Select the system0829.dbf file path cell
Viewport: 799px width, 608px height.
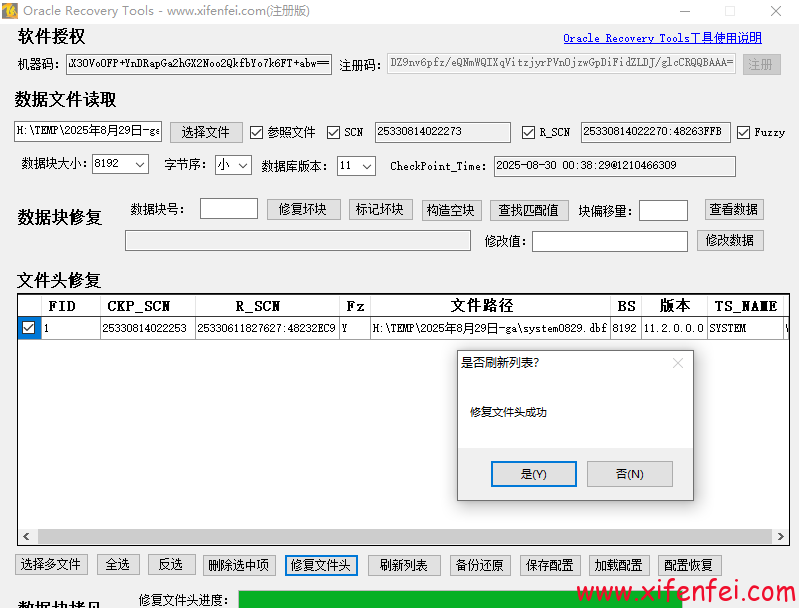490,328
